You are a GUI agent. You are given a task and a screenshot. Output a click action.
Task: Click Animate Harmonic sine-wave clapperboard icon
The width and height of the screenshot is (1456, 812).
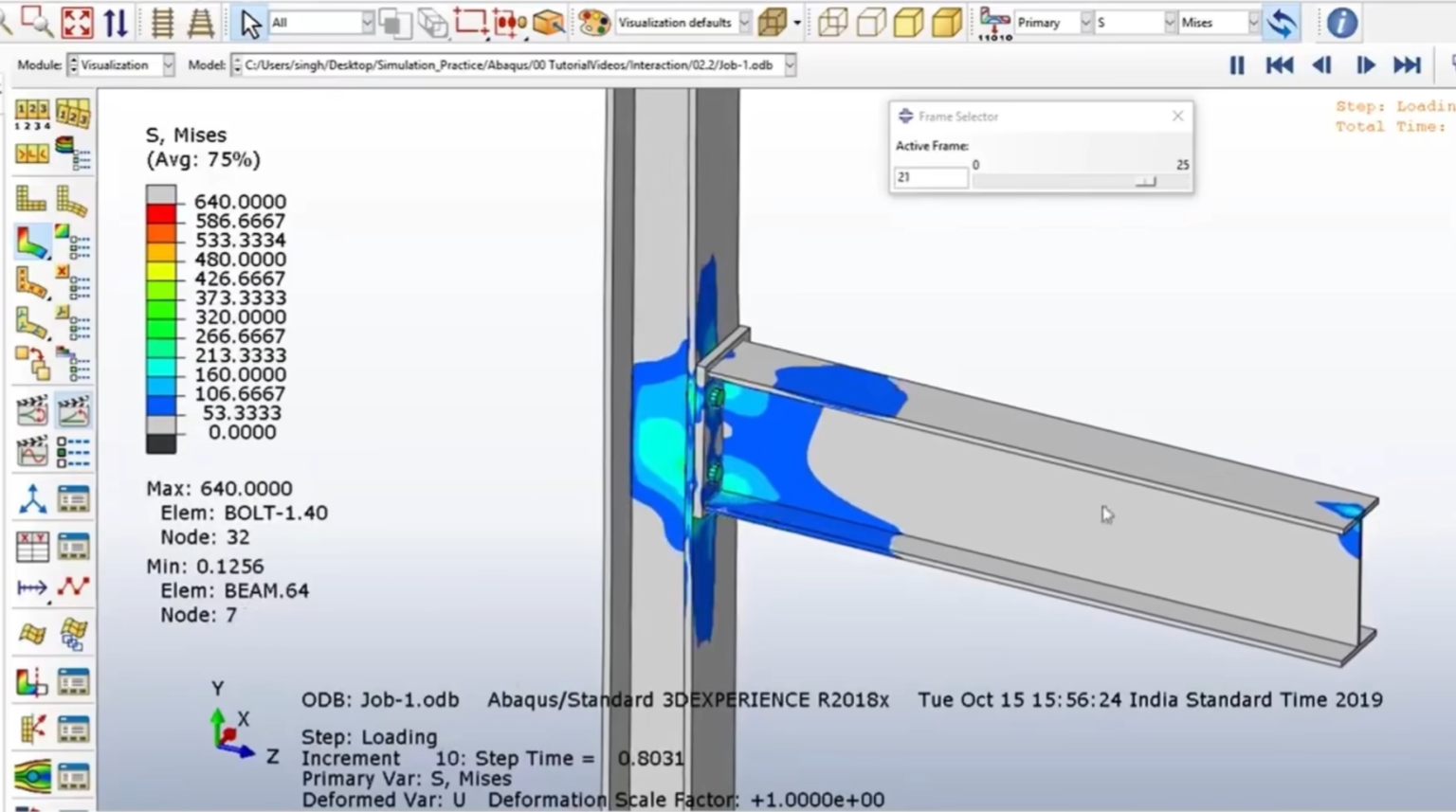31,451
